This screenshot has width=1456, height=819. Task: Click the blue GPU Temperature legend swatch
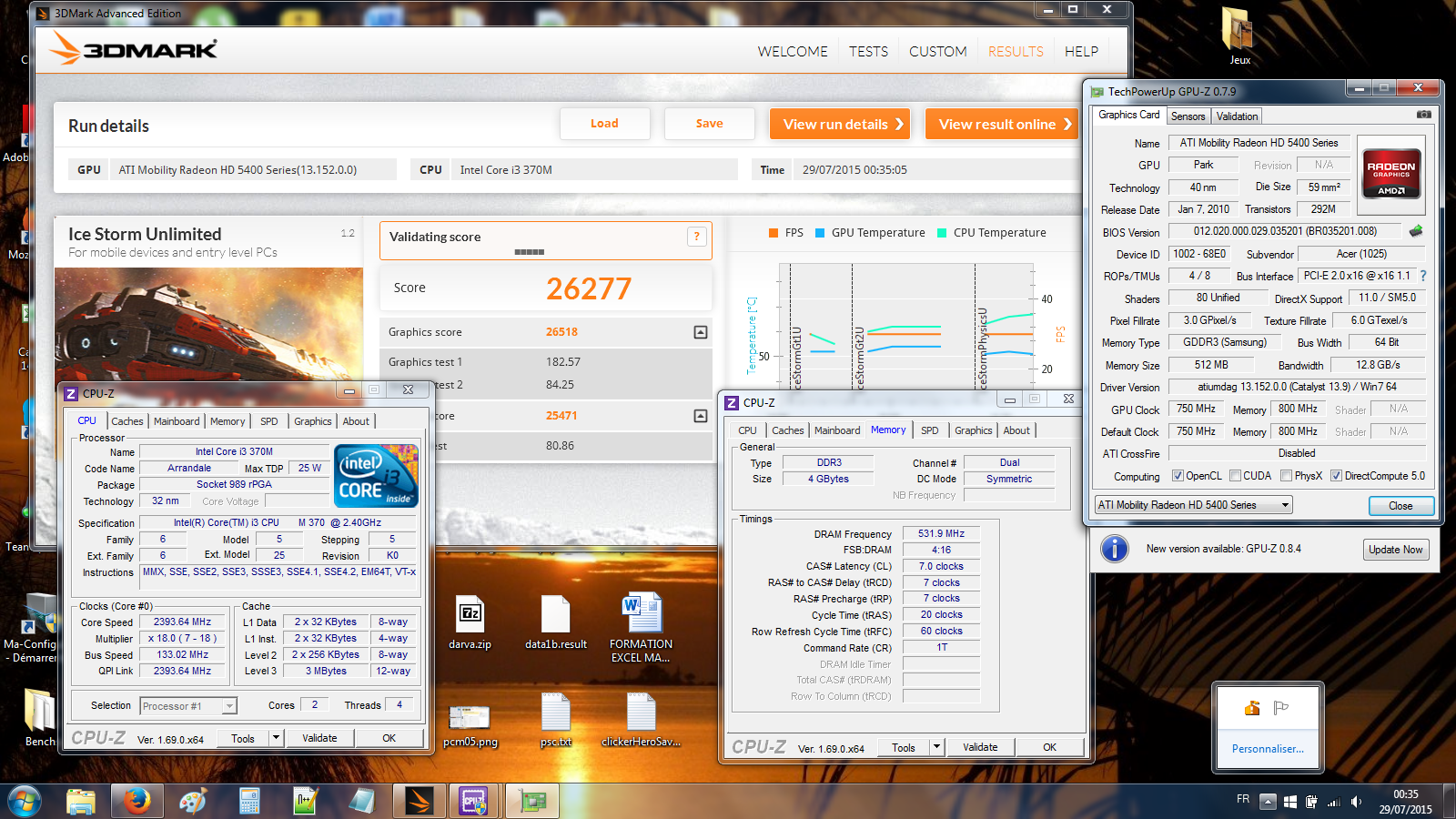tap(820, 233)
